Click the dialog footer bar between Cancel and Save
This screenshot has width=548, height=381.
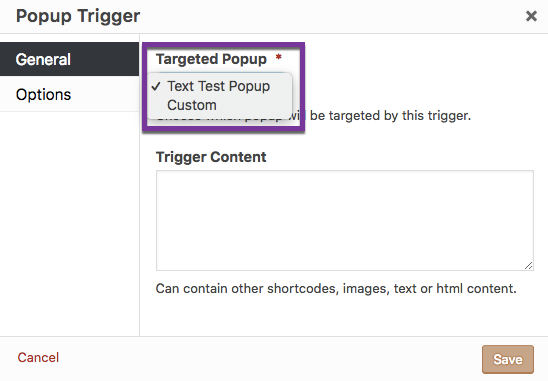coord(271,359)
